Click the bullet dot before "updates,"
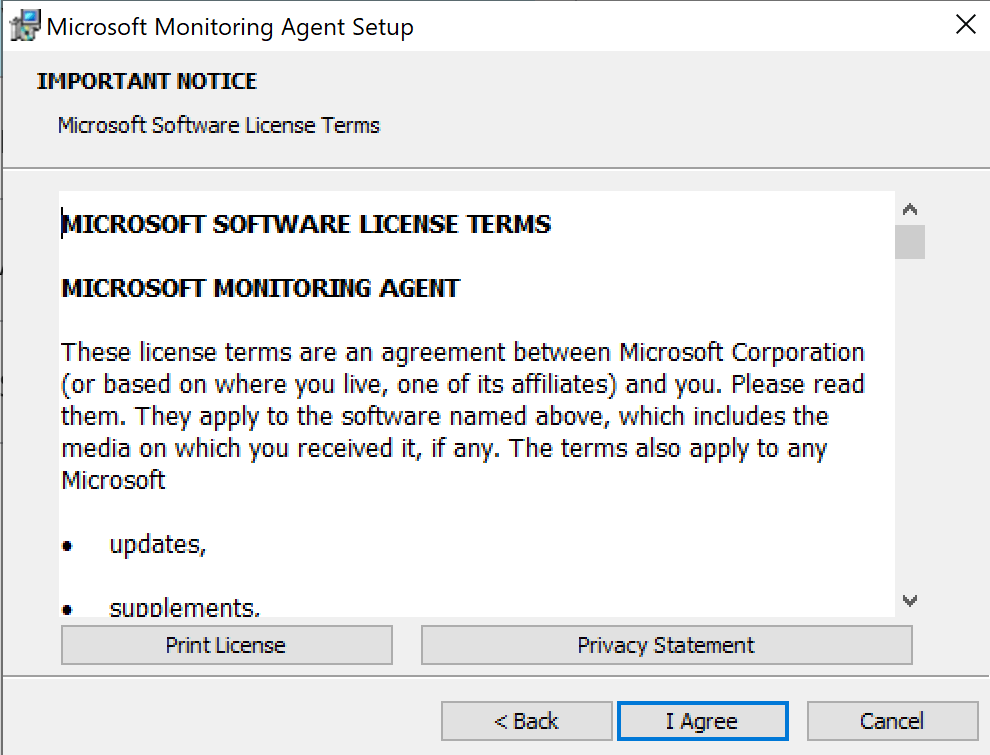The image size is (990, 755). coord(68,547)
